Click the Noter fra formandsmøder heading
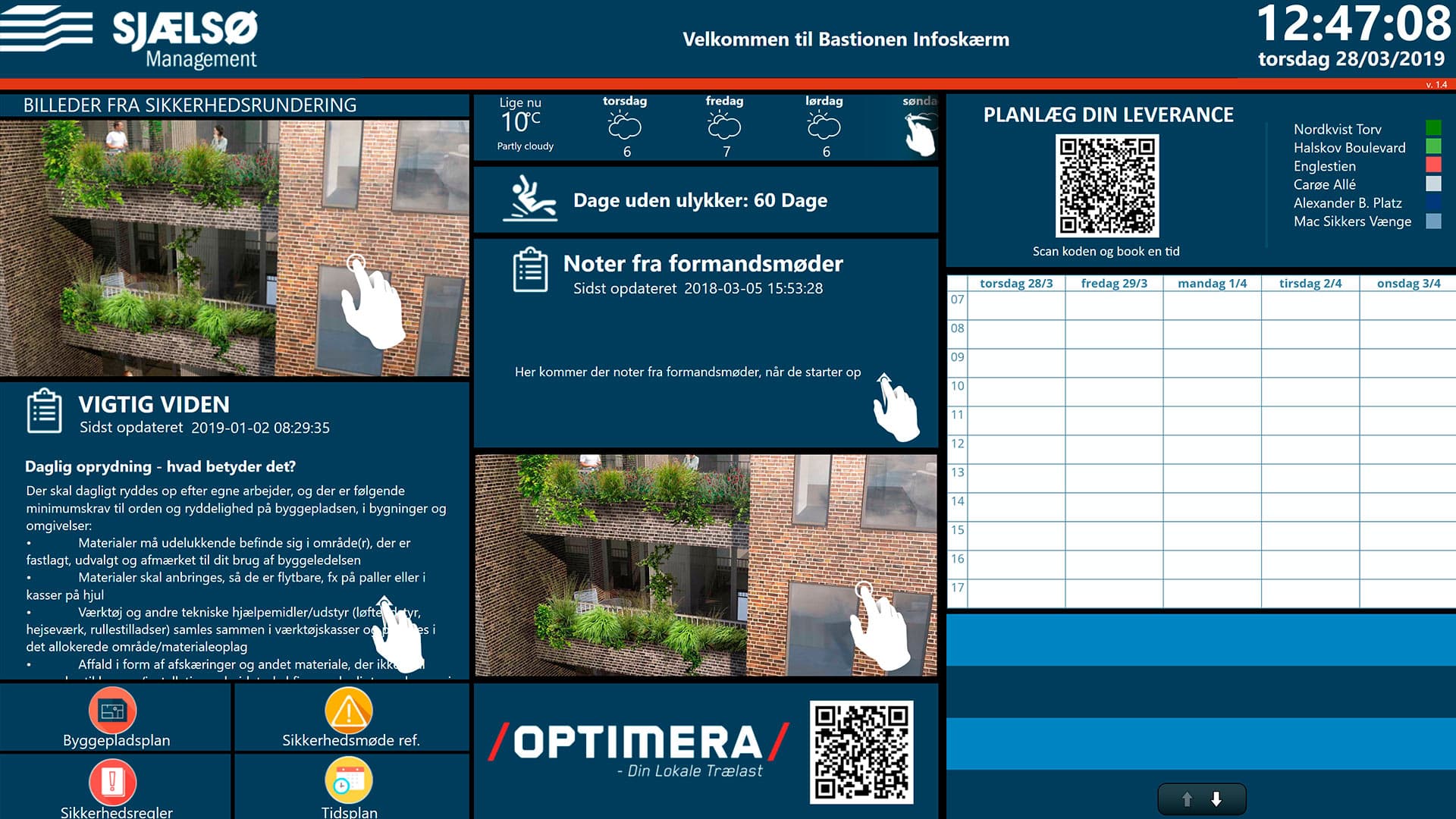1456x819 pixels. click(x=703, y=263)
